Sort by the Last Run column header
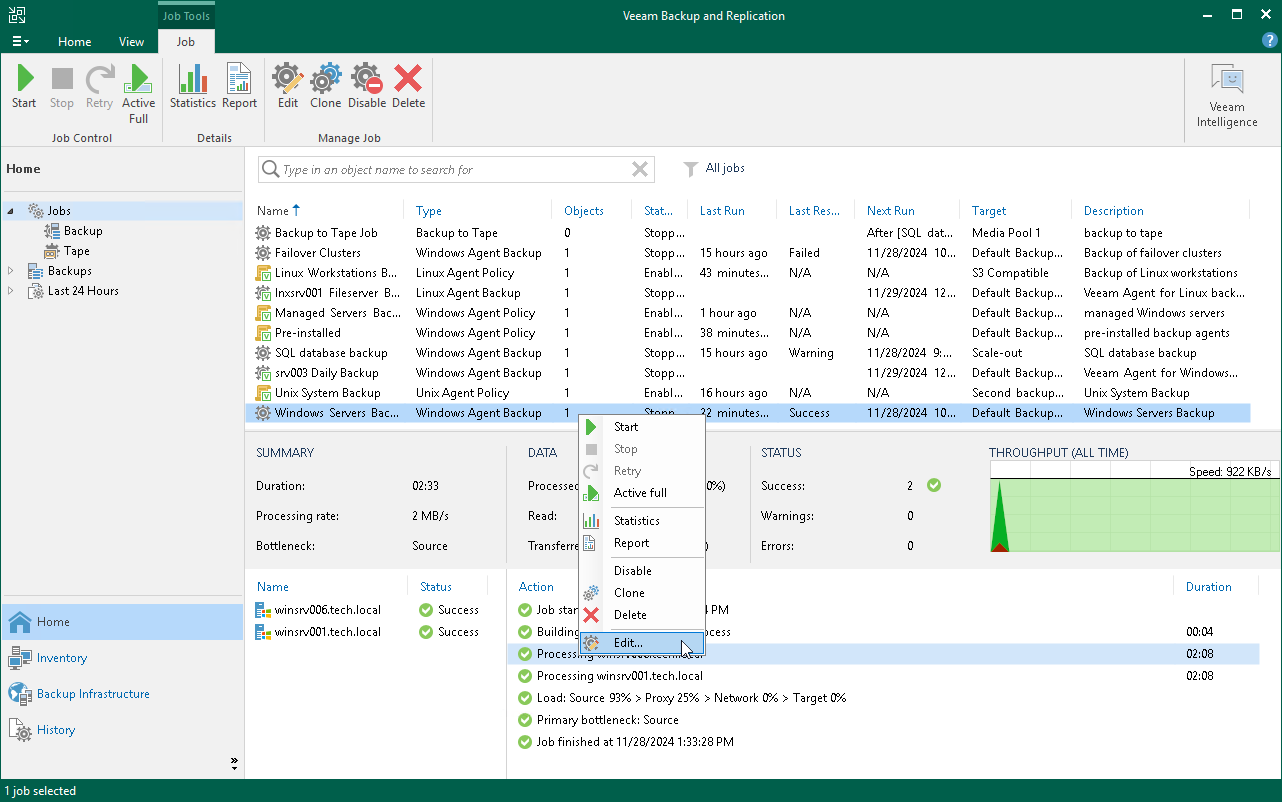 coord(722,211)
